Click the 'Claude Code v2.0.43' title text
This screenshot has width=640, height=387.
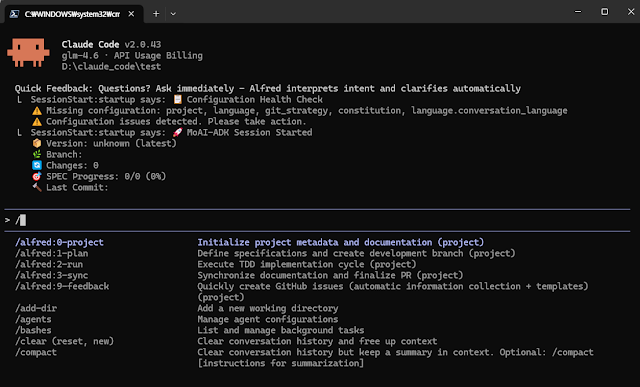tap(111, 44)
